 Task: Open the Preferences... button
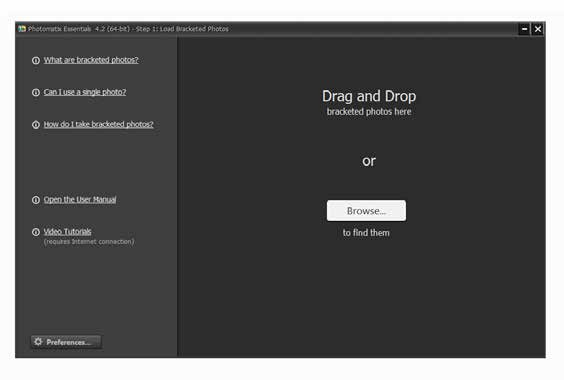click(x=66, y=342)
